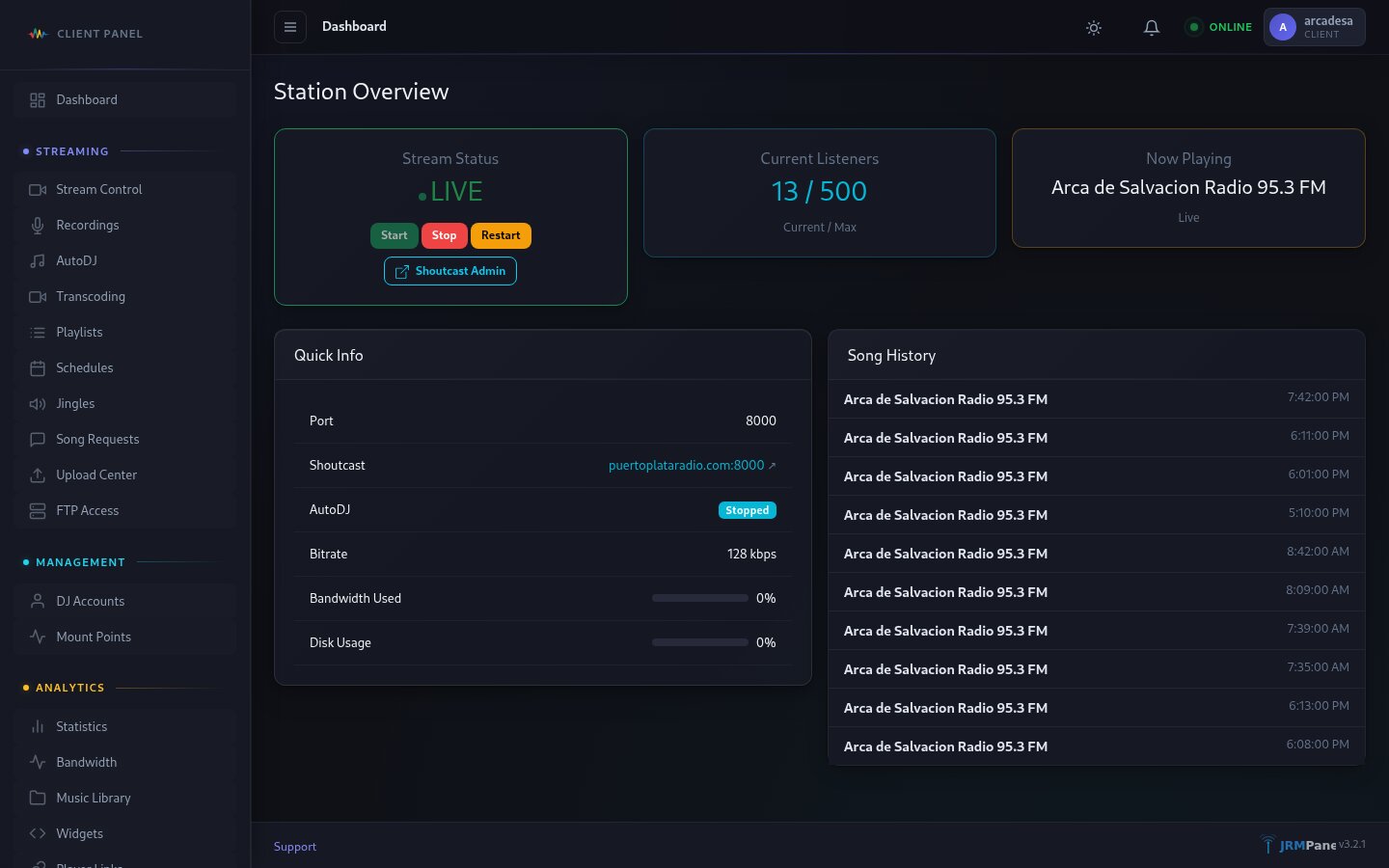1389x868 pixels.
Task: Click the Schedules calendar icon
Action: (x=38, y=368)
